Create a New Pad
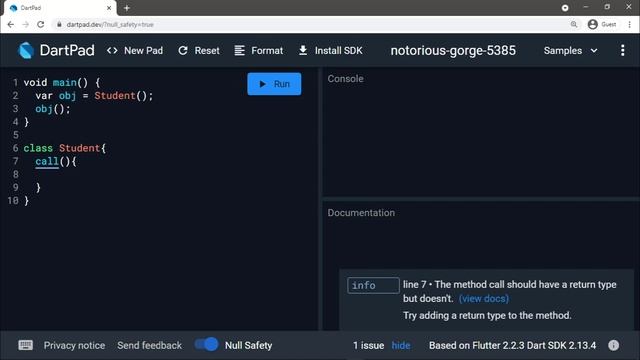Image resolution: width=640 pixels, height=360 pixels. click(135, 51)
